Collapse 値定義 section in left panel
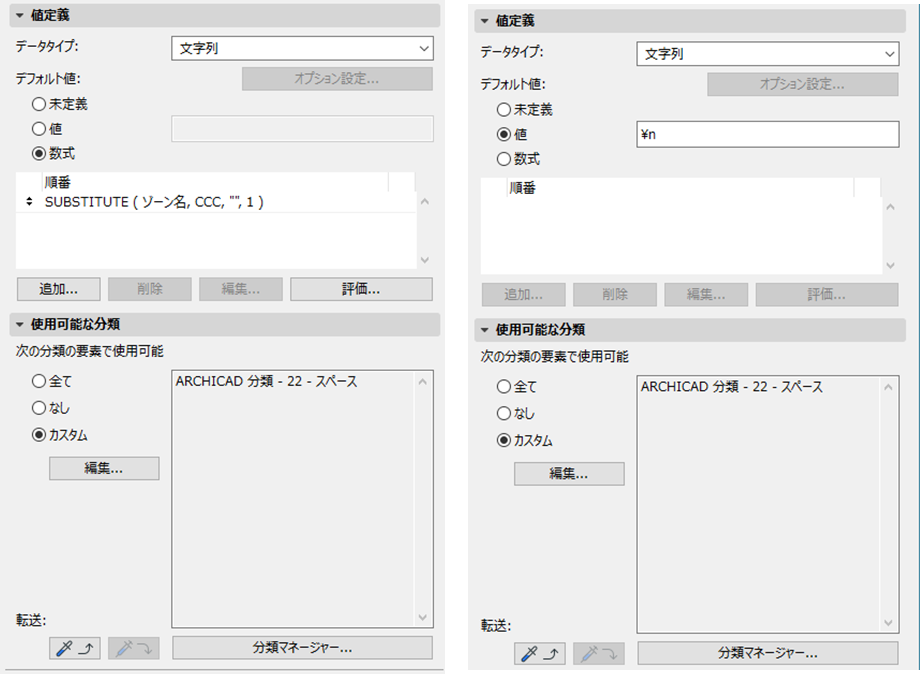This screenshot has width=920, height=674. (x=20, y=15)
